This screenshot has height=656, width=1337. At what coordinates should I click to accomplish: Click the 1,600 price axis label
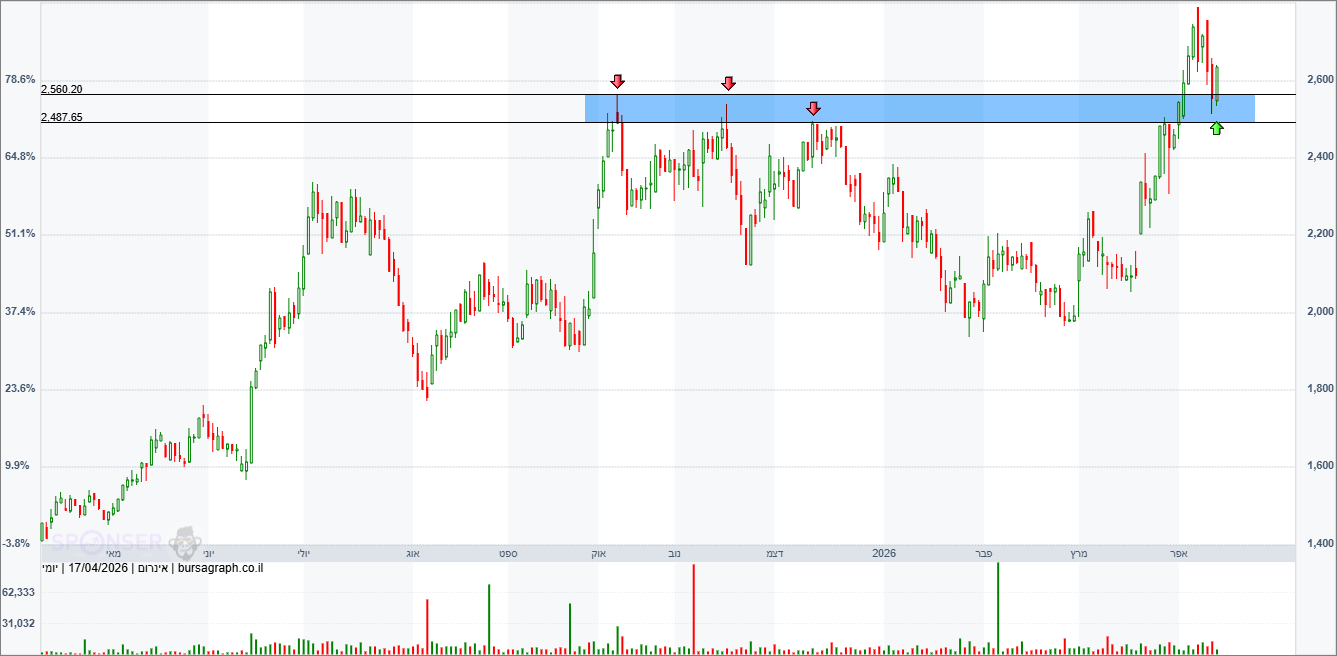coord(1319,466)
